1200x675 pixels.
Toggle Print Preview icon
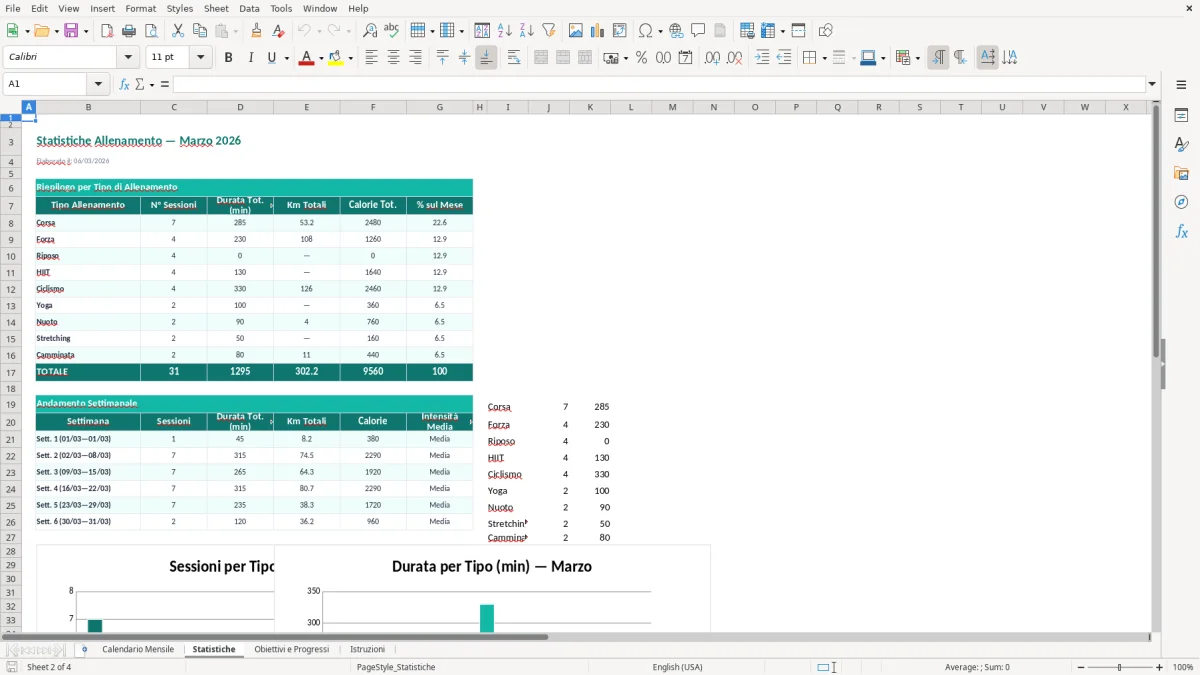coord(150,31)
